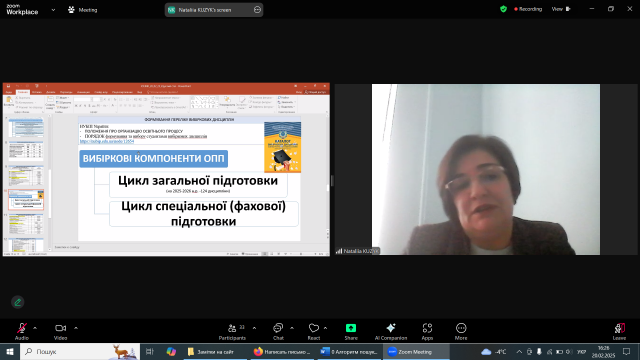Open the Chat panel
Screen dimensions: 640x360
(x=278, y=328)
